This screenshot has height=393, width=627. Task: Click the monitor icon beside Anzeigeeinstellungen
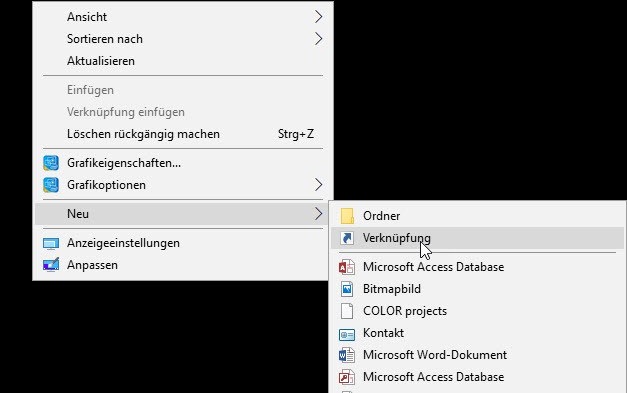pyautogui.click(x=51, y=243)
